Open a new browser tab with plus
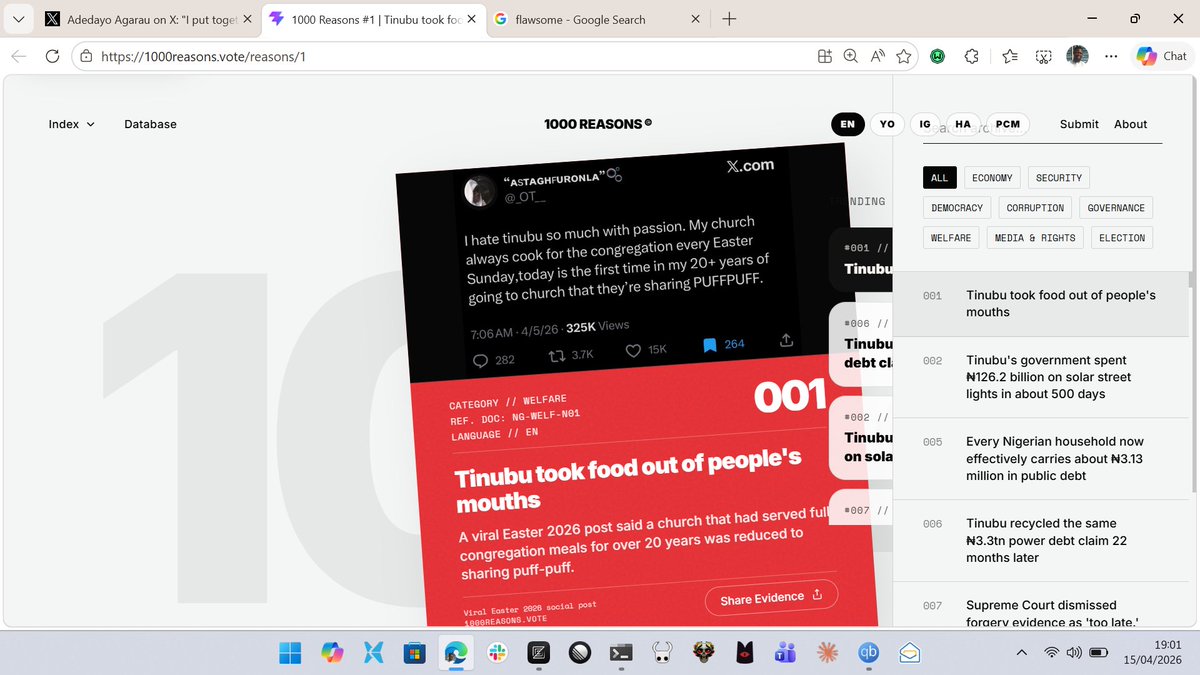The width and height of the screenshot is (1200, 675). click(730, 19)
